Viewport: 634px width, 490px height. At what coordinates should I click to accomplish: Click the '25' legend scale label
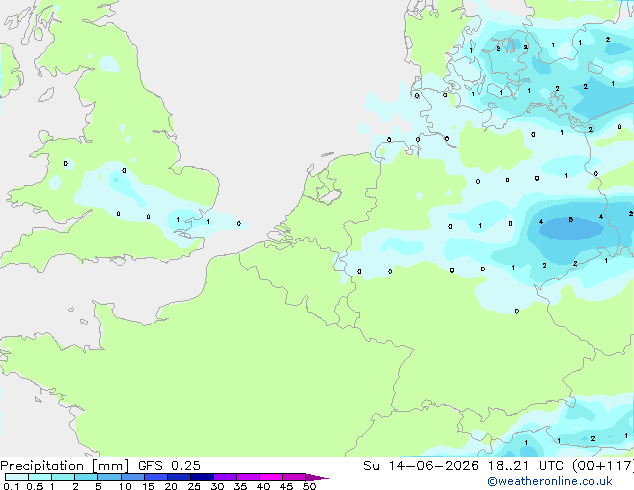[194, 486]
